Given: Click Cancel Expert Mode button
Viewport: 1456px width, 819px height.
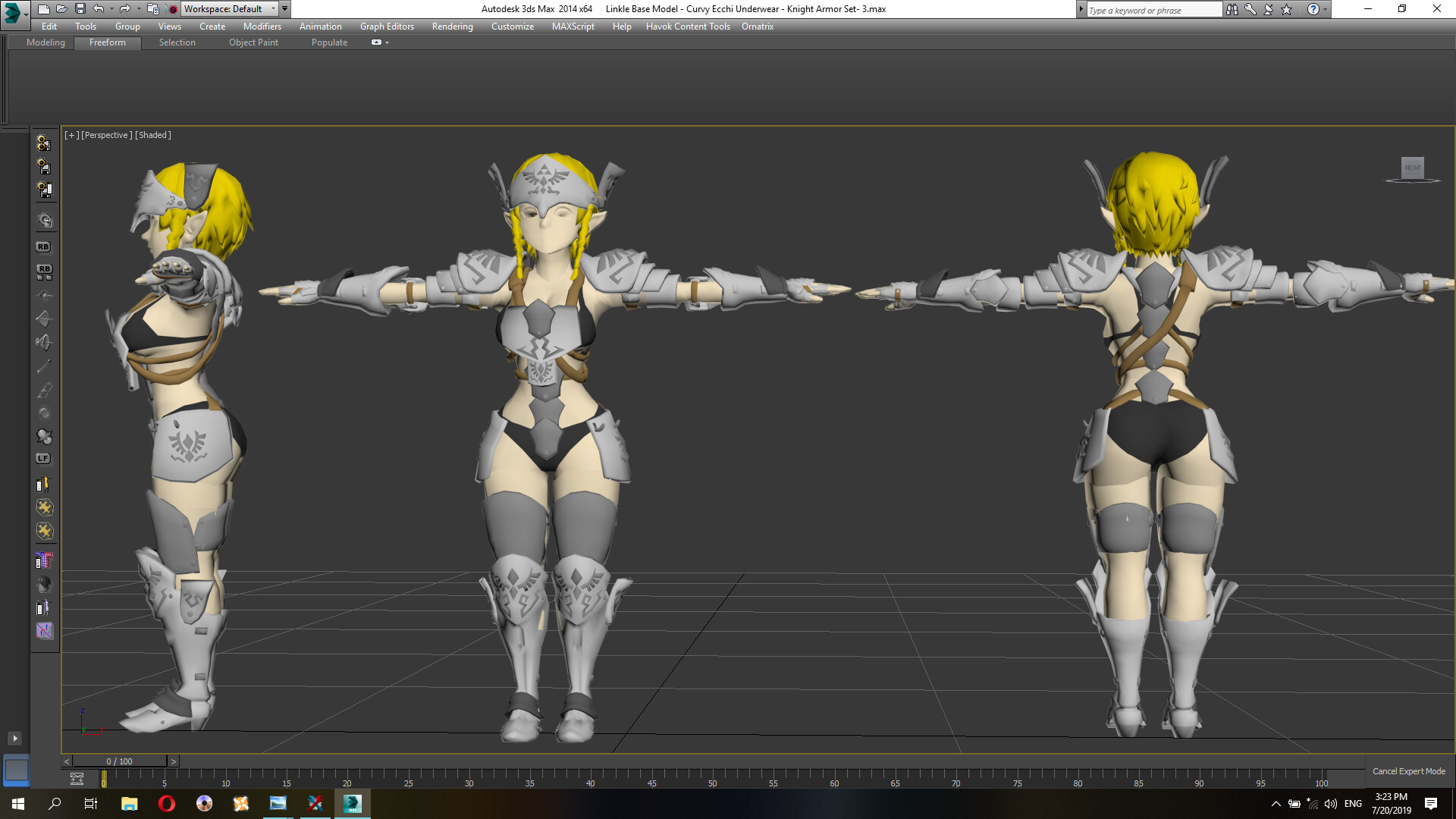Looking at the screenshot, I should pyautogui.click(x=1408, y=771).
